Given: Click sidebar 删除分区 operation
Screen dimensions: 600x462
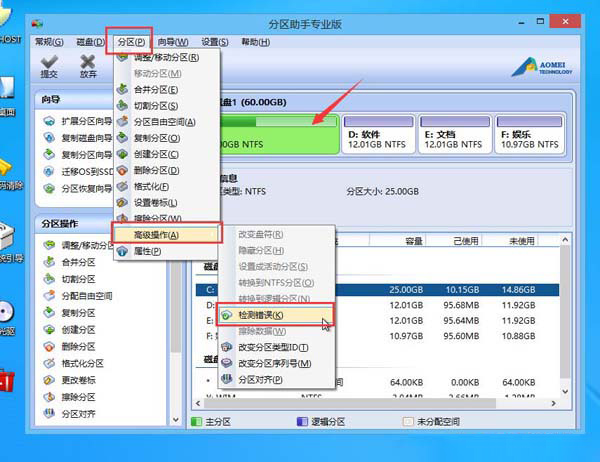Looking at the screenshot, I should [69, 346].
